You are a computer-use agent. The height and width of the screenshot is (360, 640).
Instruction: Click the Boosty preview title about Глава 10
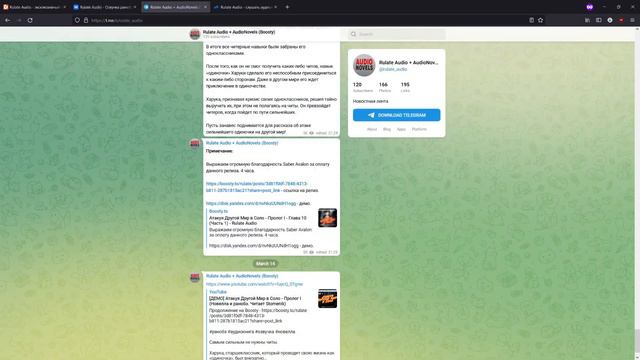pos(258,220)
